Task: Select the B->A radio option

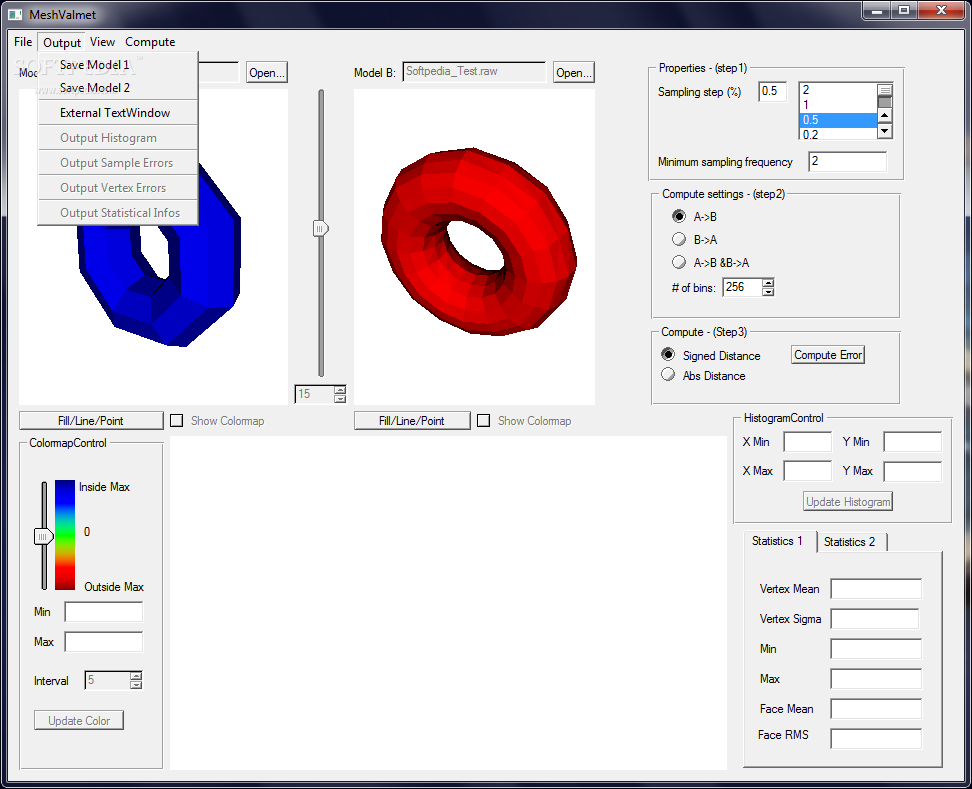Action: pyautogui.click(x=679, y=239)
